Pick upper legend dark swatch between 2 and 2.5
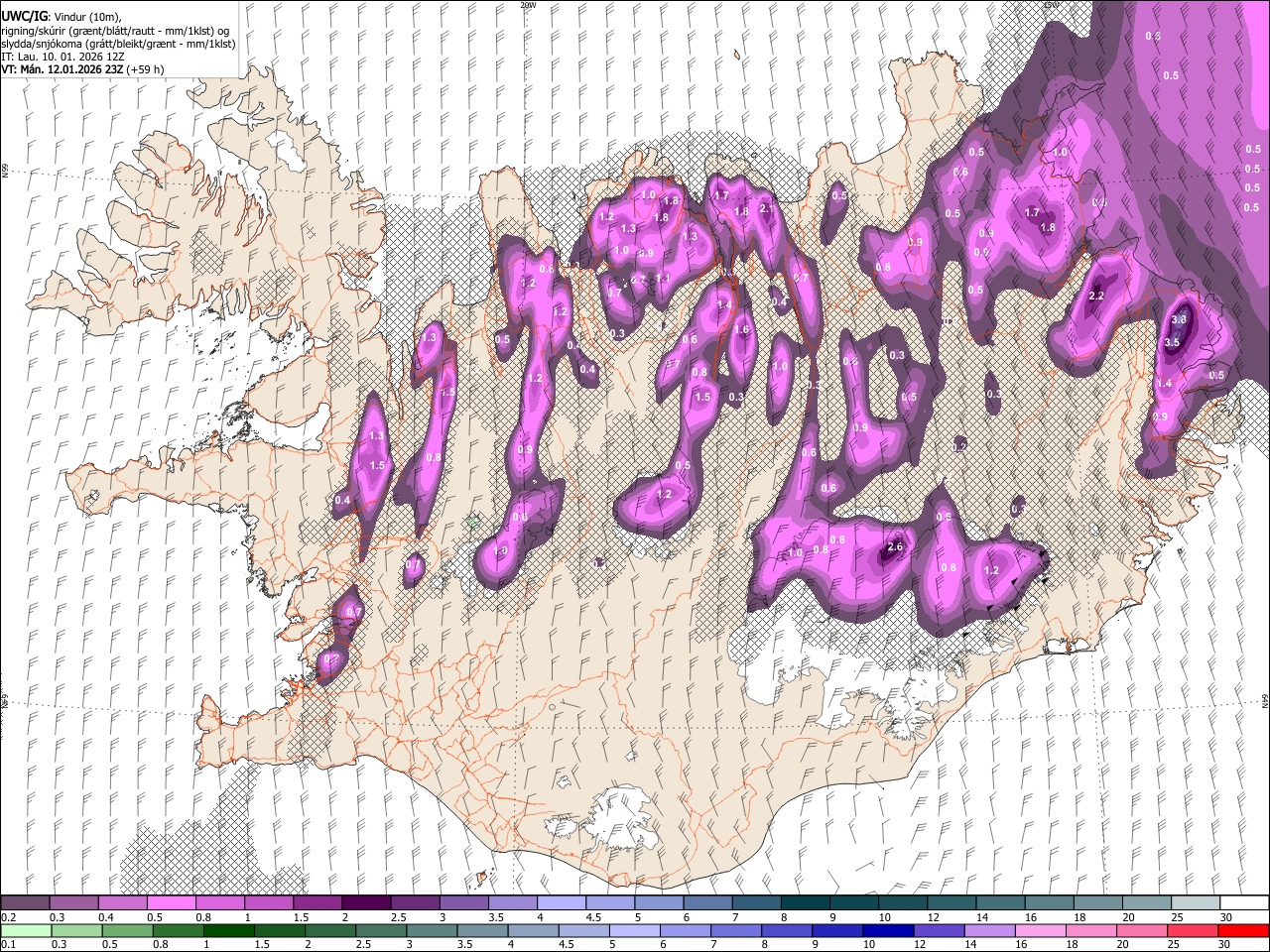Viewport: 1270px width, 952px height. point(366,903)
